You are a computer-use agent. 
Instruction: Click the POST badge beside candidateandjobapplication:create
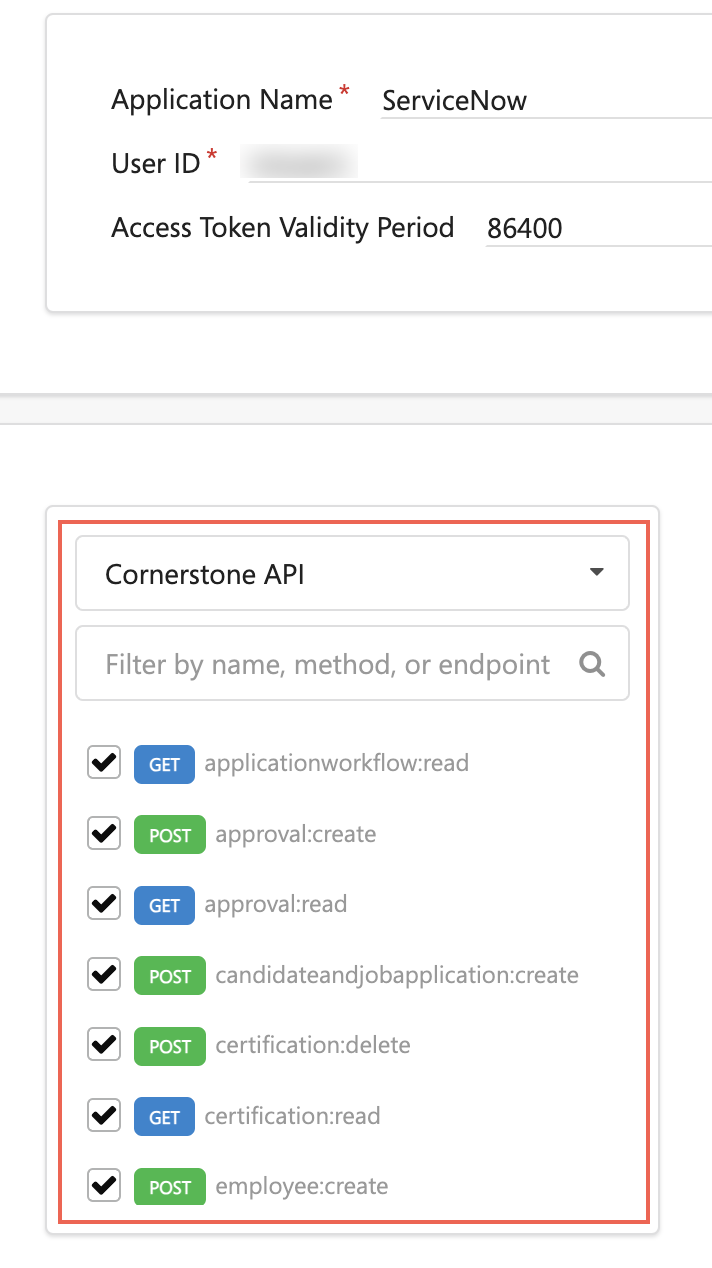[170, 975]
